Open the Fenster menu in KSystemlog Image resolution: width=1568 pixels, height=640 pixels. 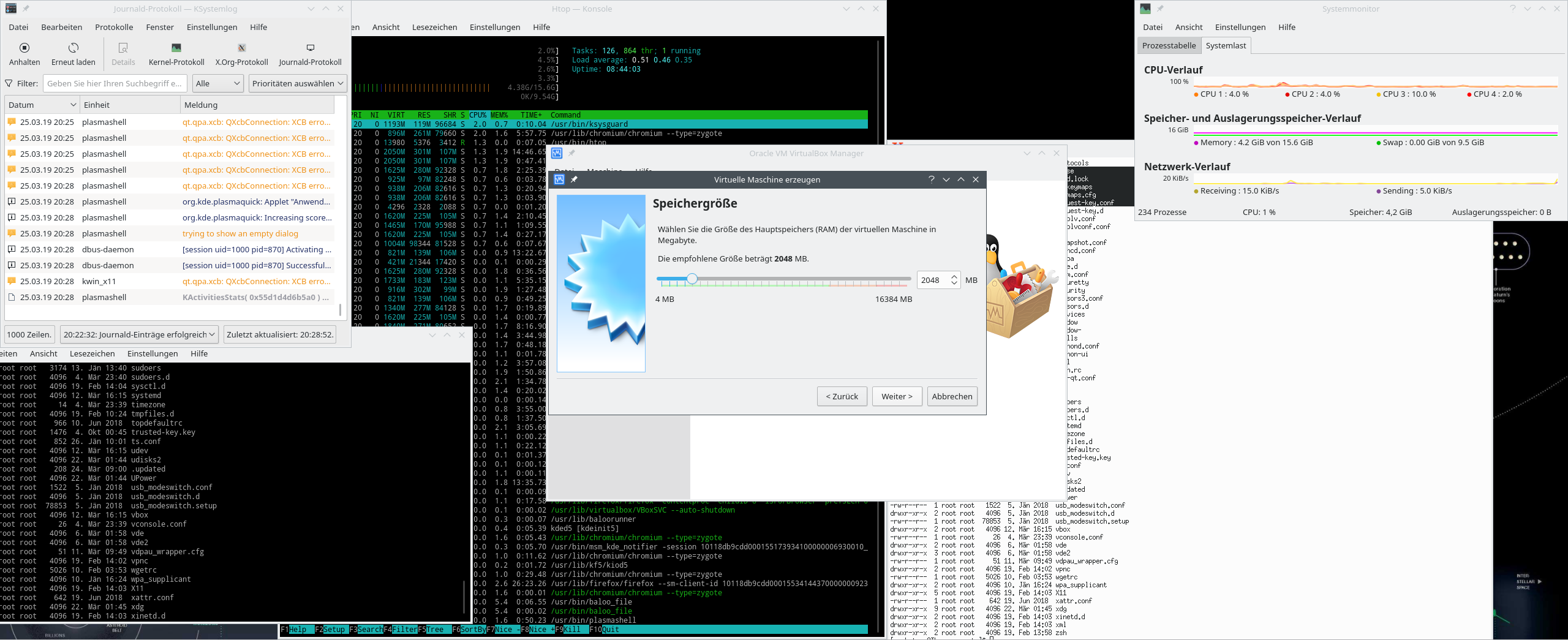(x=160, y=27)
